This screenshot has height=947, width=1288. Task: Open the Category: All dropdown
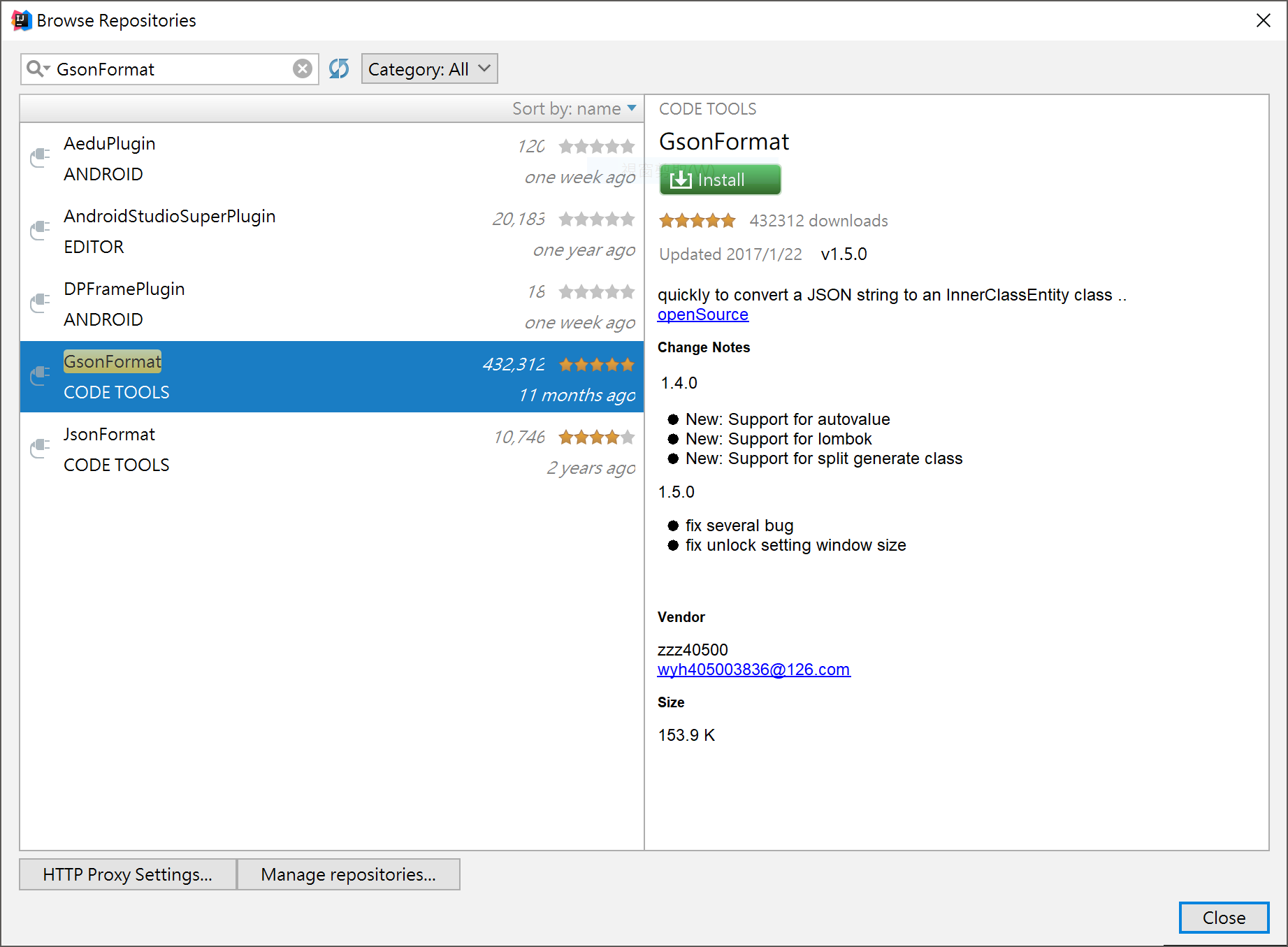click(x=429, y=68)
